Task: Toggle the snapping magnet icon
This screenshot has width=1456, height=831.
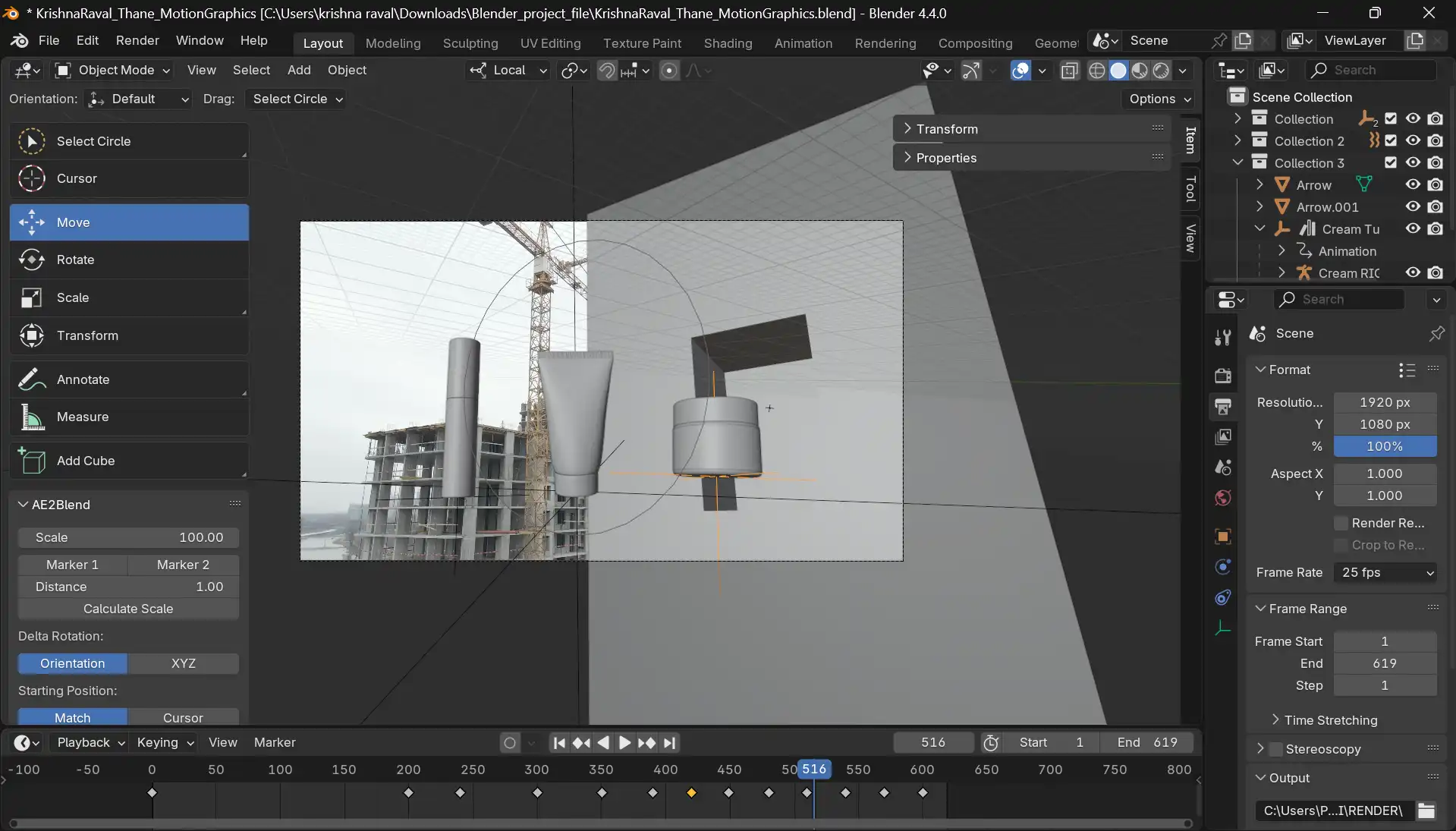Action: pyautogui.click(x=607, y=71)
